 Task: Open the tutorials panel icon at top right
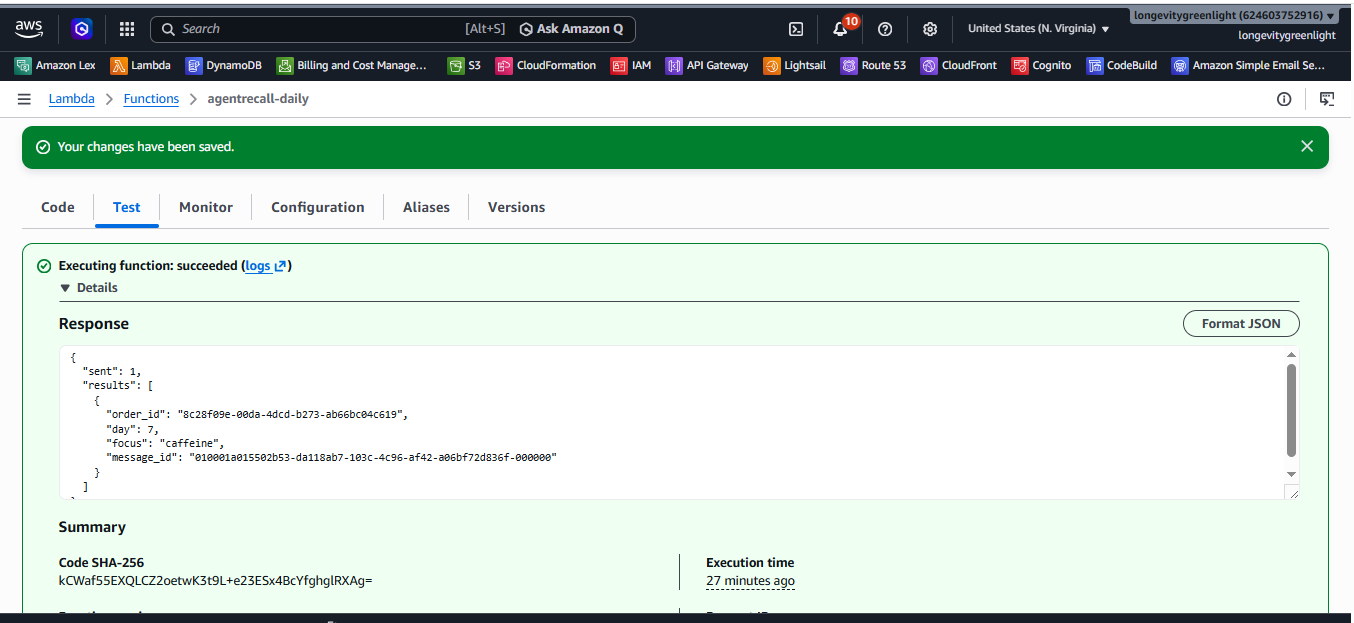[1327, 99]
